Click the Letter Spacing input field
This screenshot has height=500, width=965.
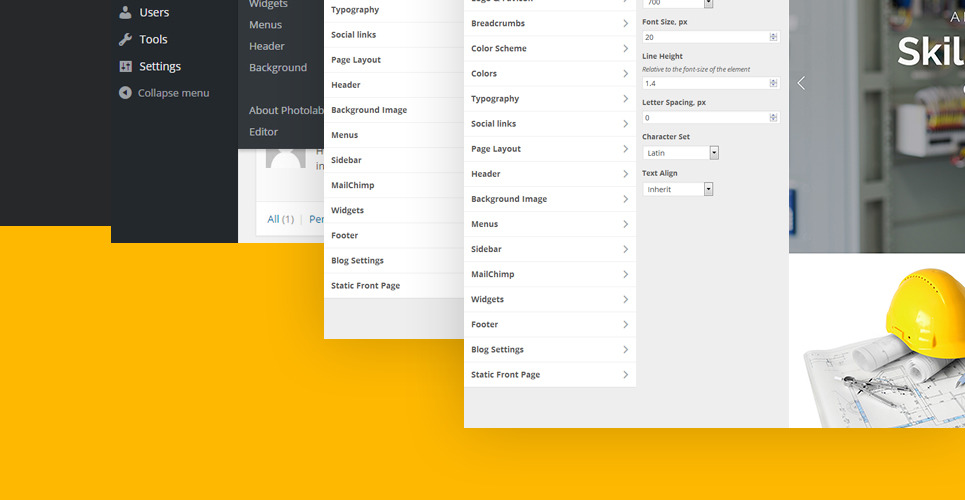(x=704, y=118)
